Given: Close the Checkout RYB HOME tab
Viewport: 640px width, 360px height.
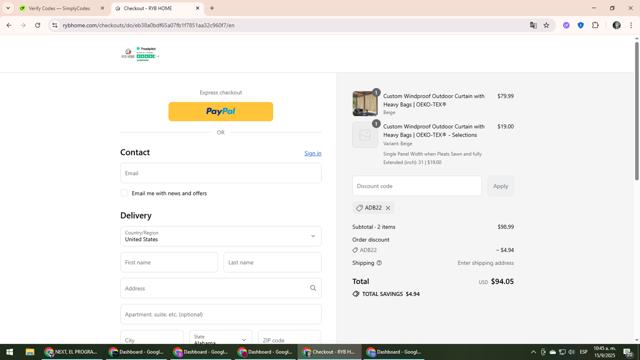Looking at the screenshot, I should (198, 8).
